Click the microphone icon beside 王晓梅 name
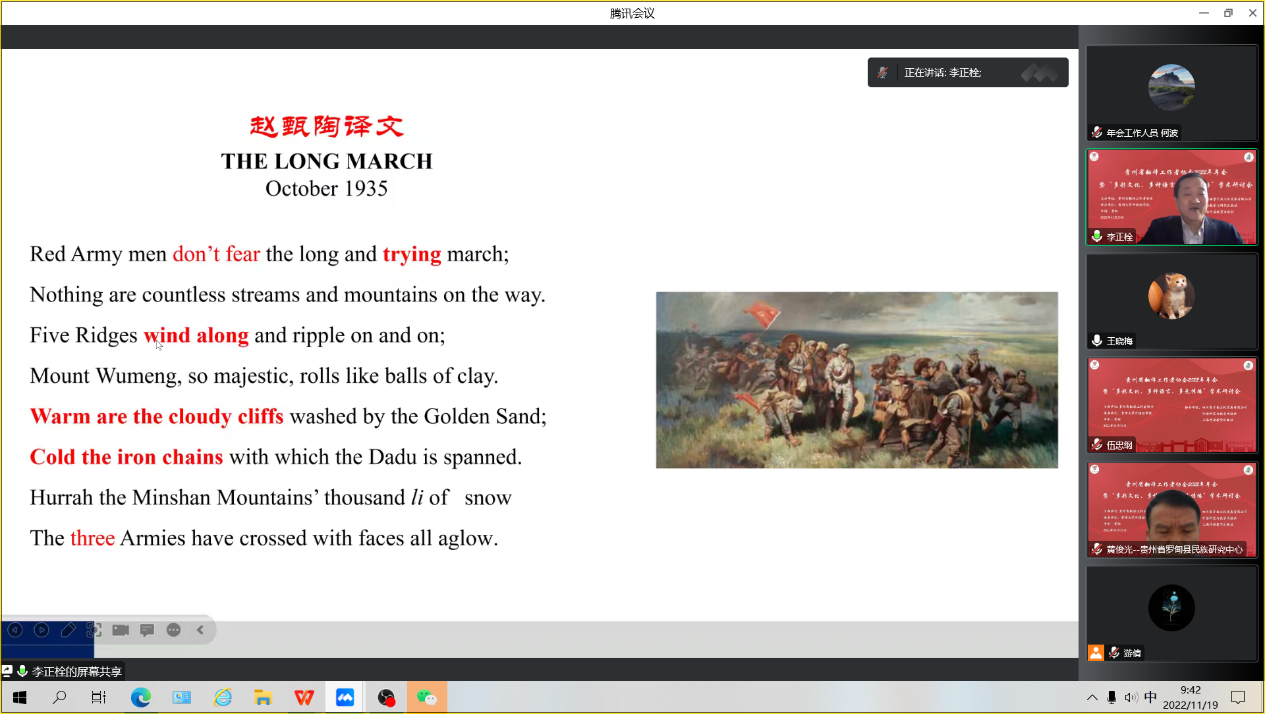 tap(1097, 341)
